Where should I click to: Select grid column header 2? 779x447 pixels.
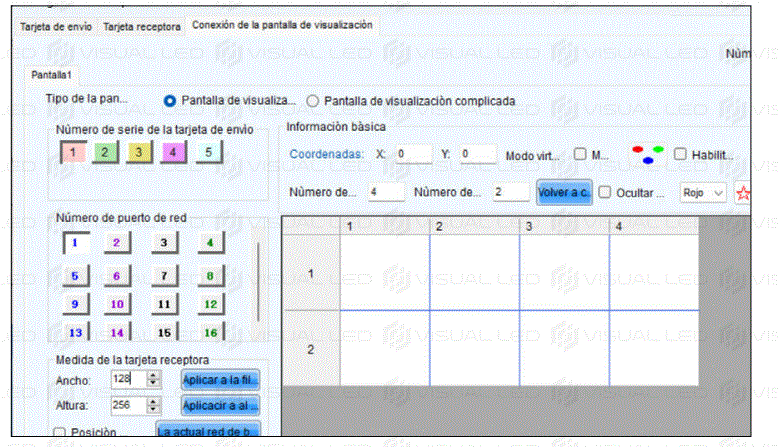point(474,226)
